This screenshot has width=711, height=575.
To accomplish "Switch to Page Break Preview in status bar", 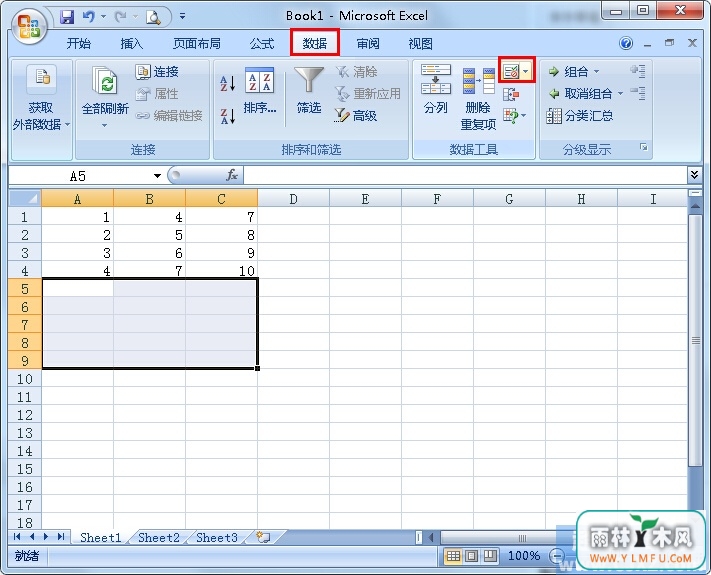I will pyautogui.click(x=490, y=556).
